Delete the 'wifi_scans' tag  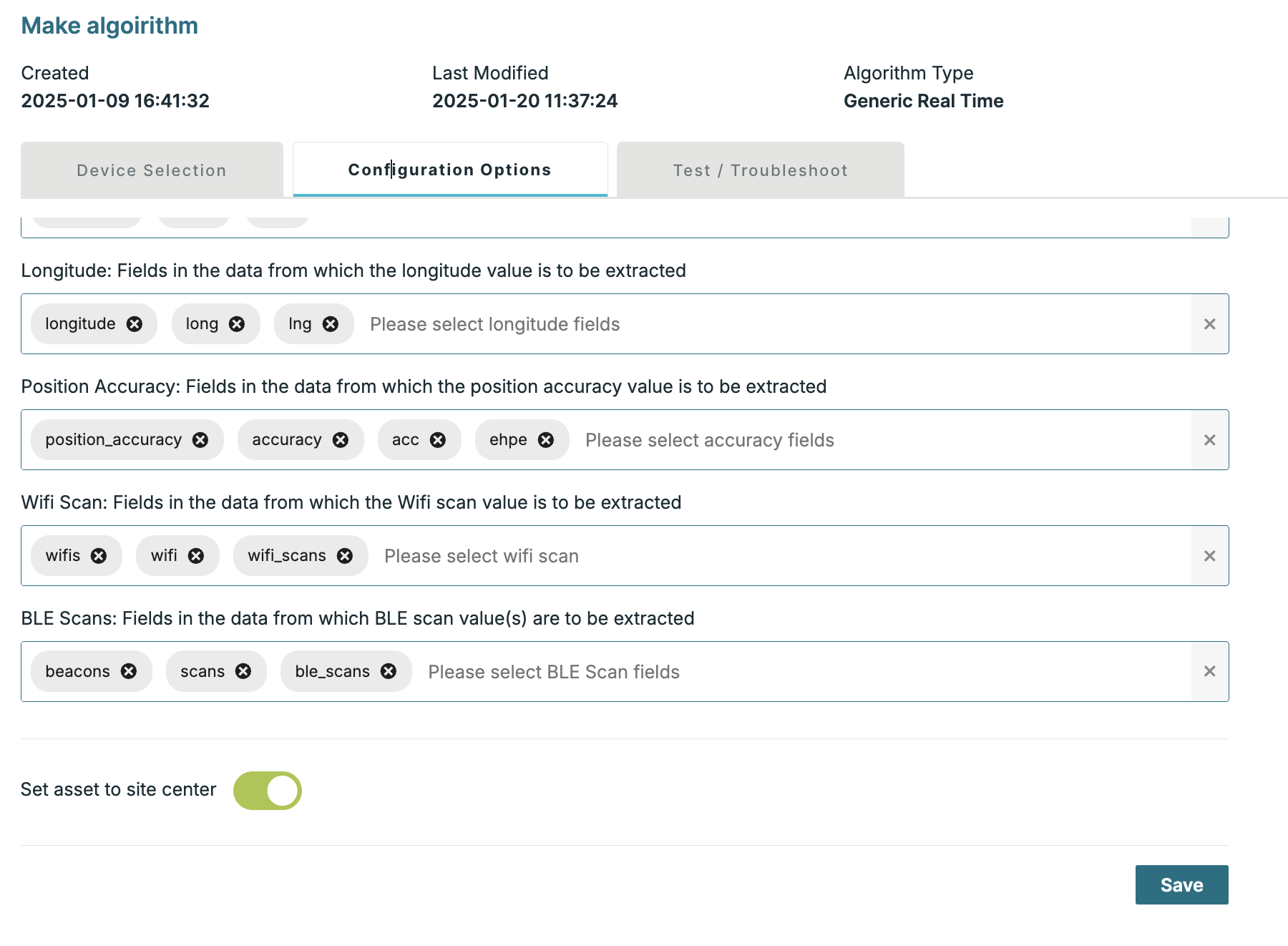[x=345, y=556]
